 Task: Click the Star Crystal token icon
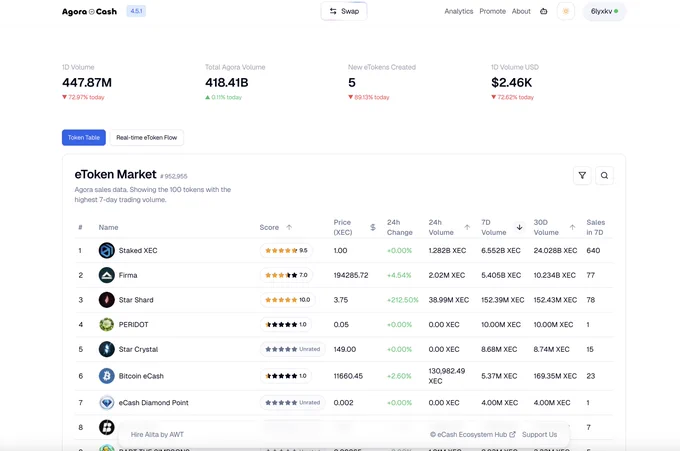tap(107, 349)
